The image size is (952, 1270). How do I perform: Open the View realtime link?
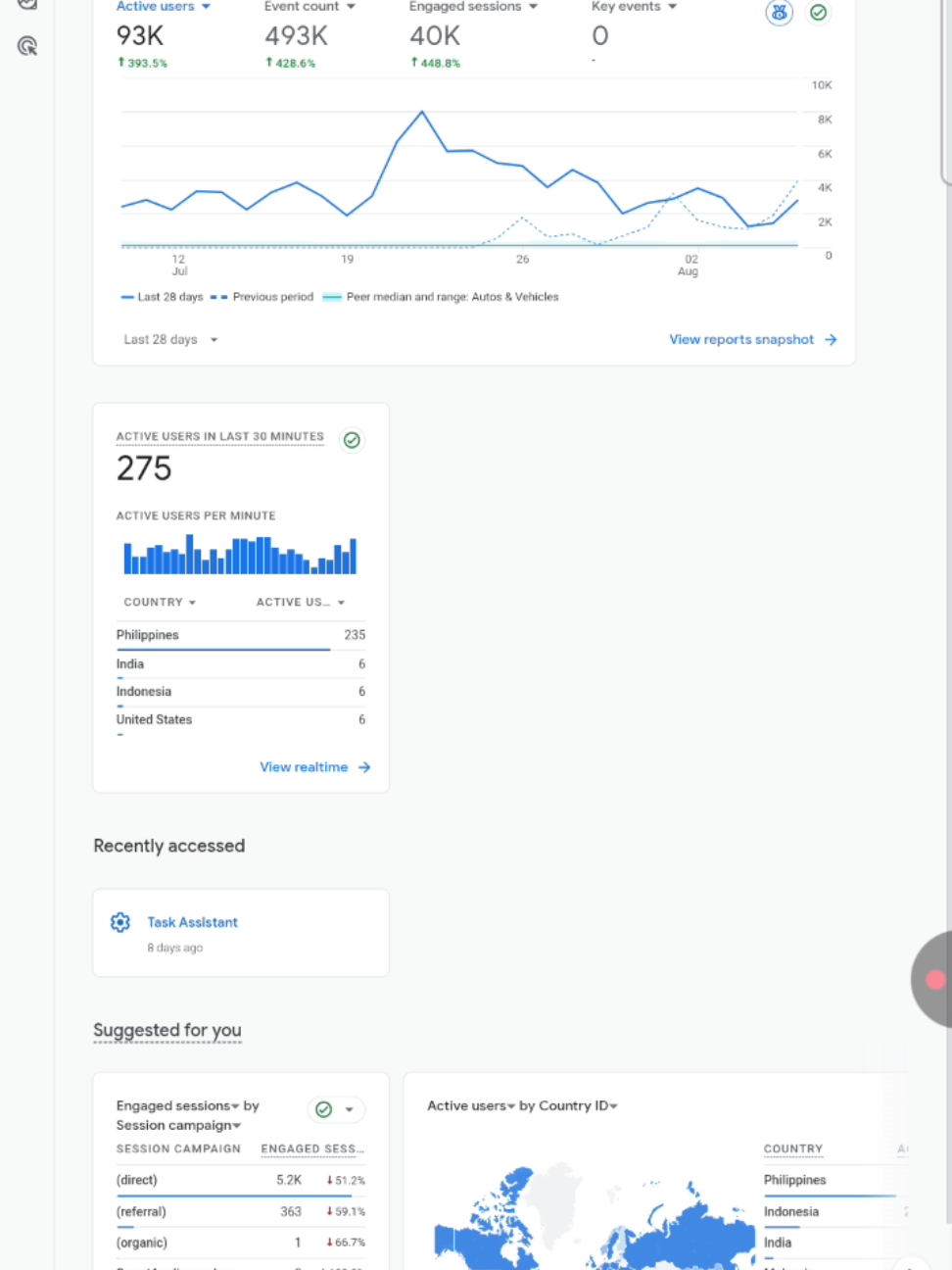[x=304, y=767]
